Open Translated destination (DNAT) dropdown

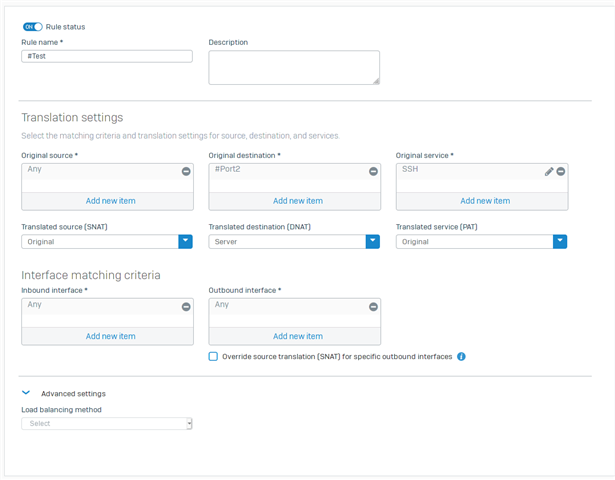pyautogui.click(x=294, y=242)
